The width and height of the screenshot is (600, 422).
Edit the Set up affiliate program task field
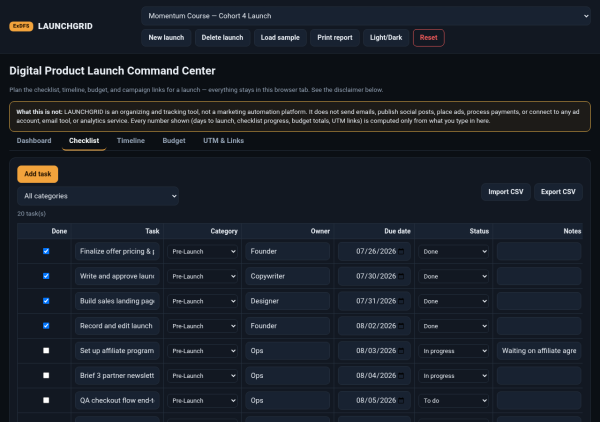click(x=117, y=351)
